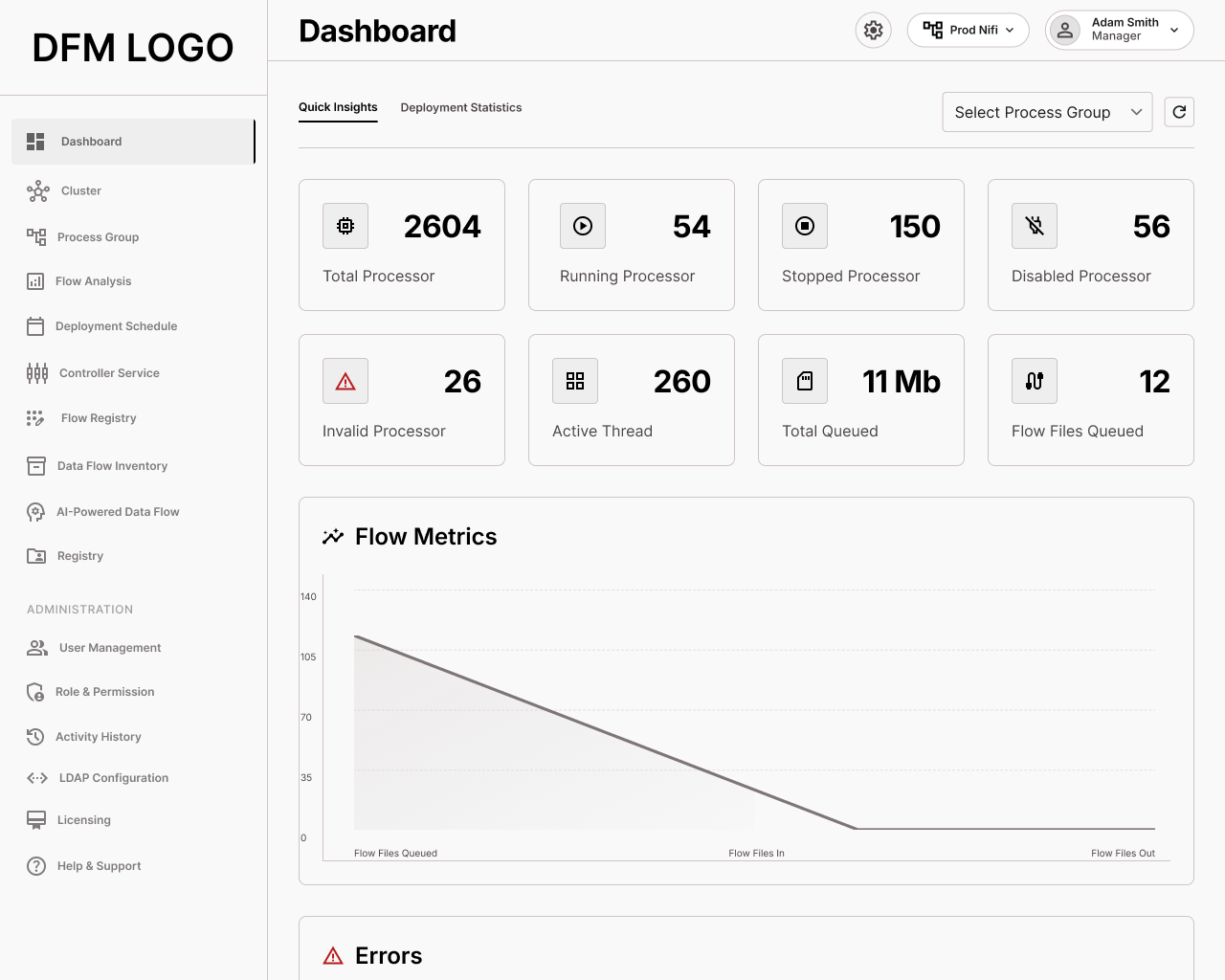Viewport: 1225px width, 980px height.
Task: Click the Data Flow Inventory box icon
Action: pyautogui.click(x=36, y=466)
